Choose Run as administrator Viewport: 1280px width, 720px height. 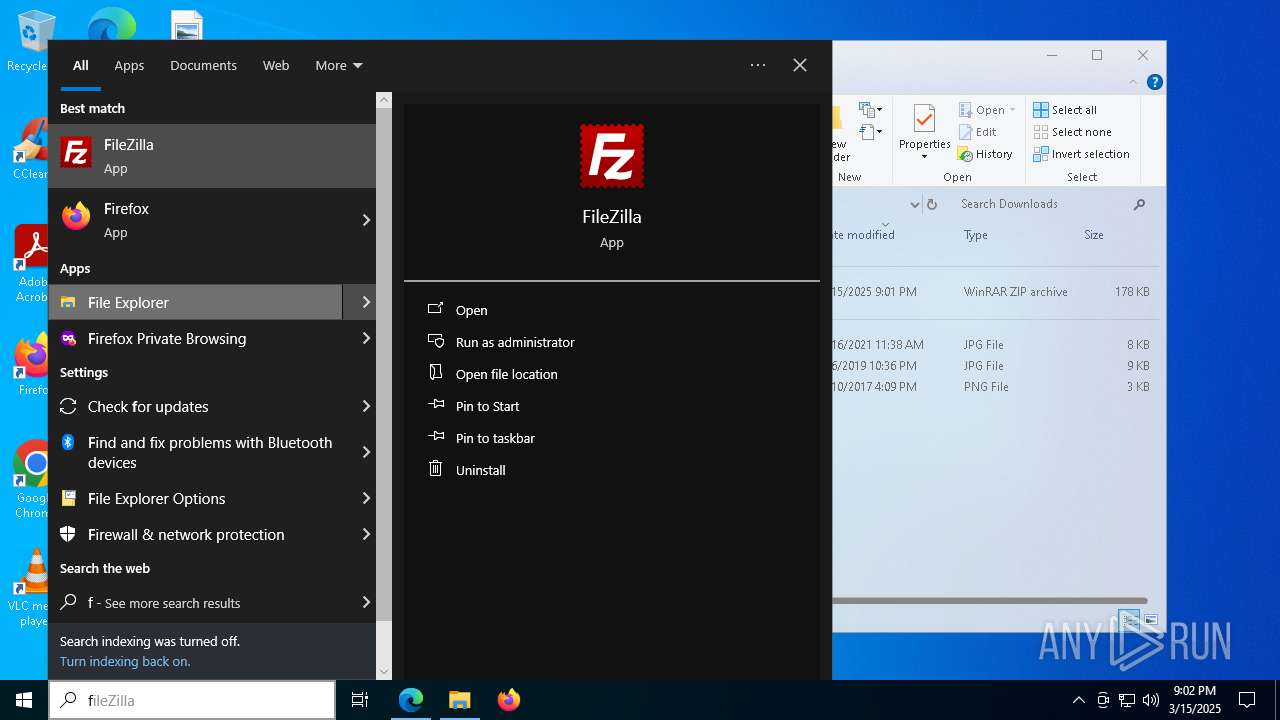515,342
